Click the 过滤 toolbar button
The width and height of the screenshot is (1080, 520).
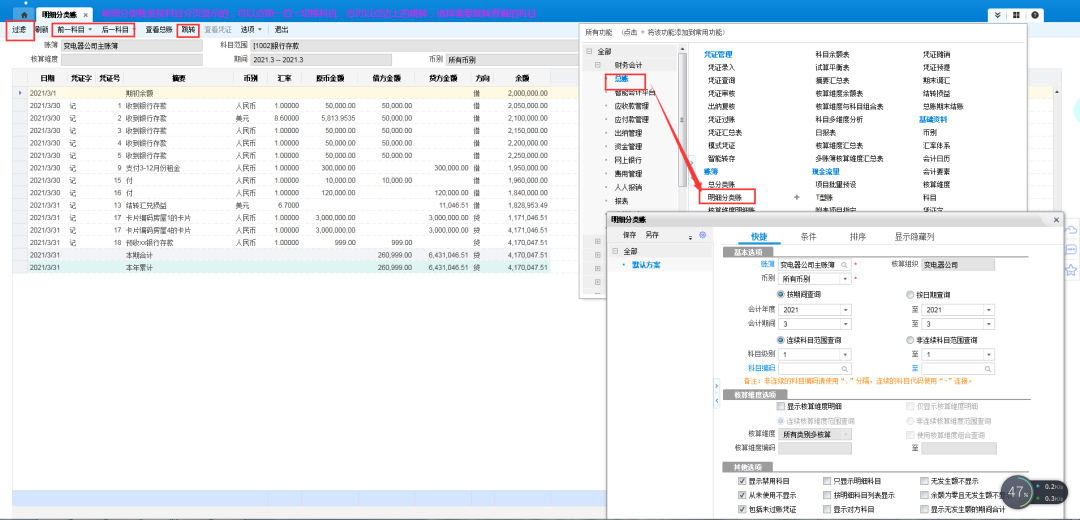point(19,30)
